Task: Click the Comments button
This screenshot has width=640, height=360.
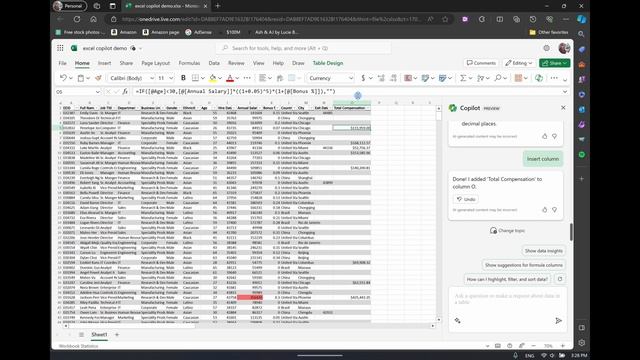Action: 481,63
